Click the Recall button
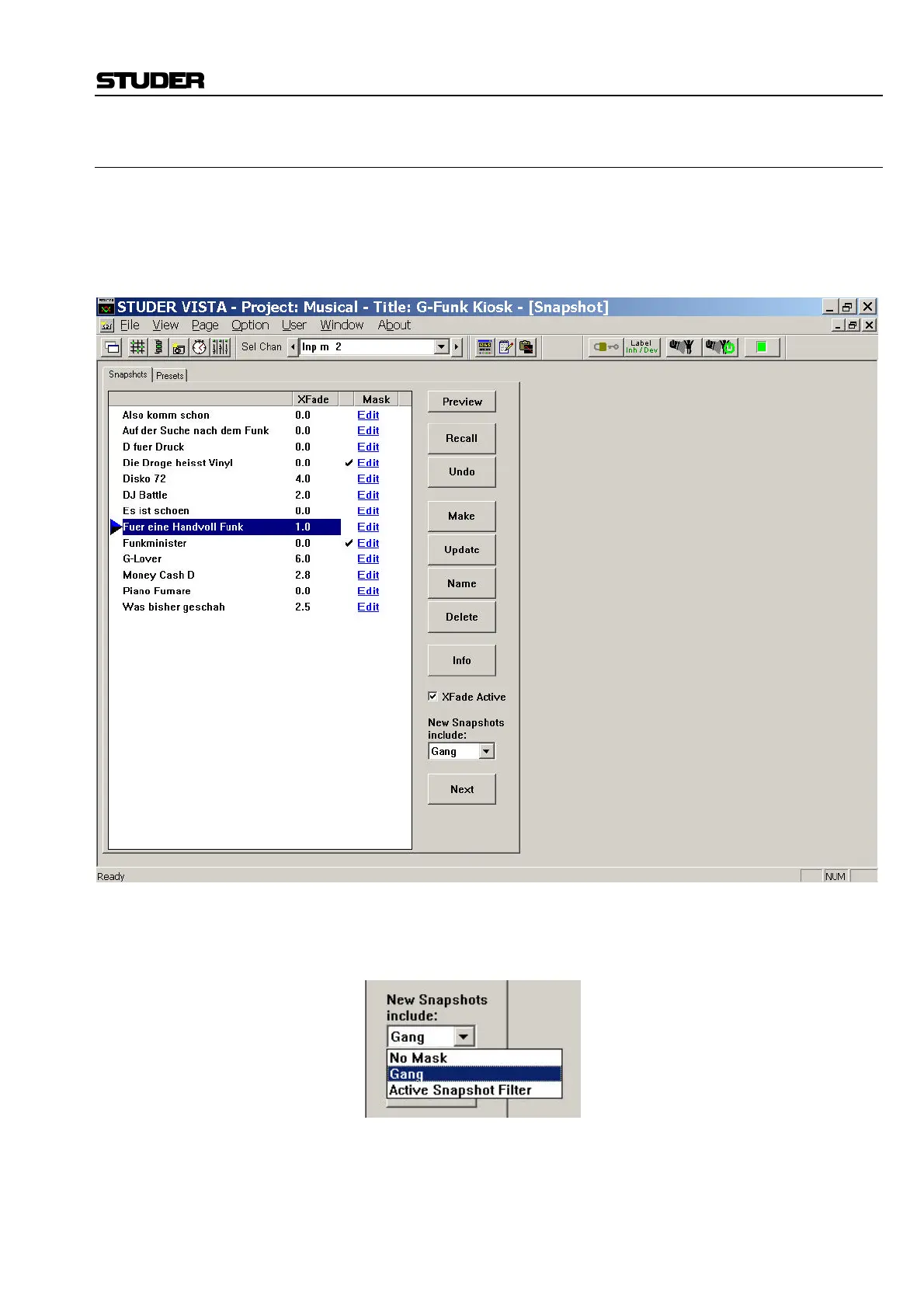This screenshot has width=924, height=1308. (x=462, y=438)
